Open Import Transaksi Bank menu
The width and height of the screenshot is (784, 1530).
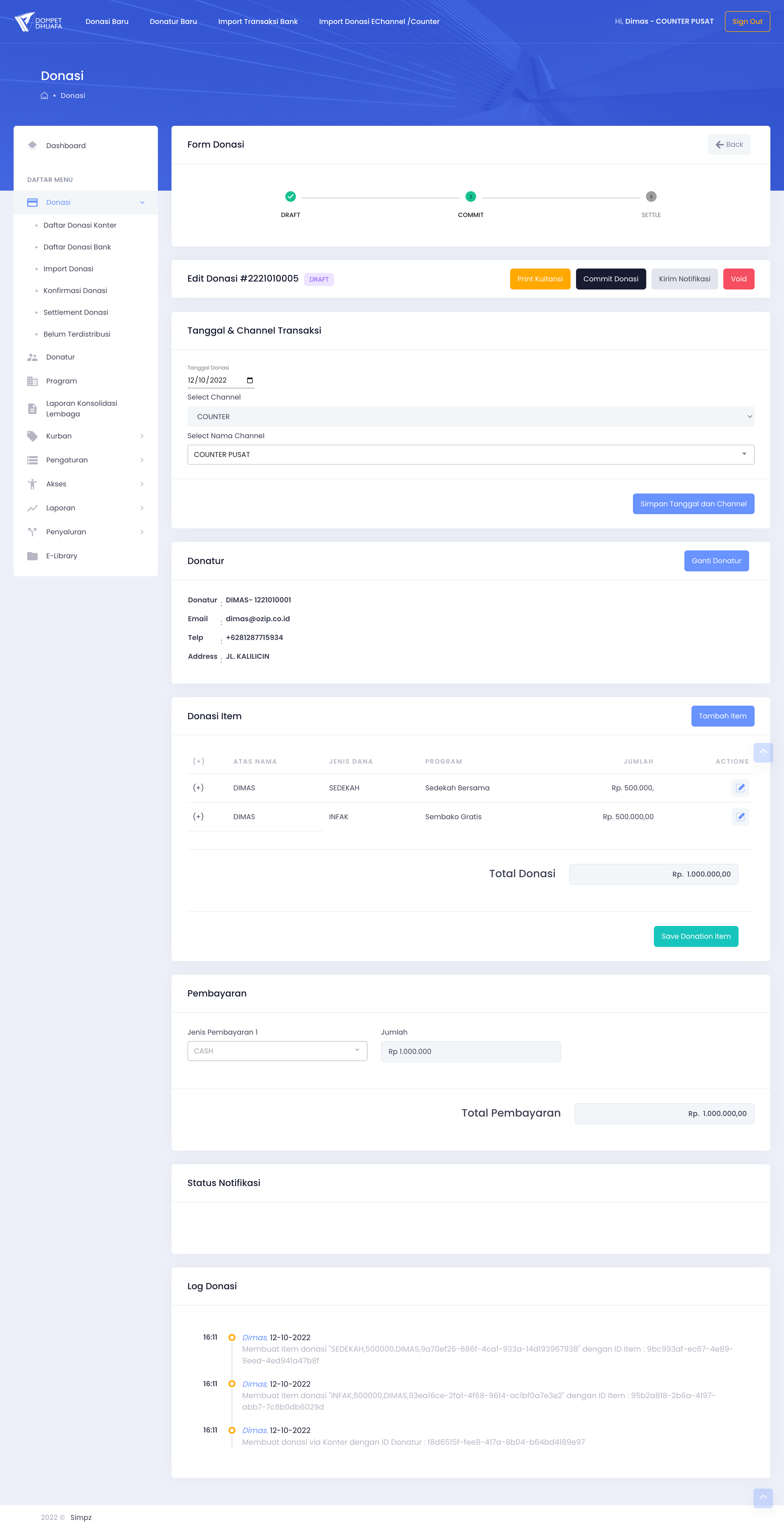coord(258,22)
